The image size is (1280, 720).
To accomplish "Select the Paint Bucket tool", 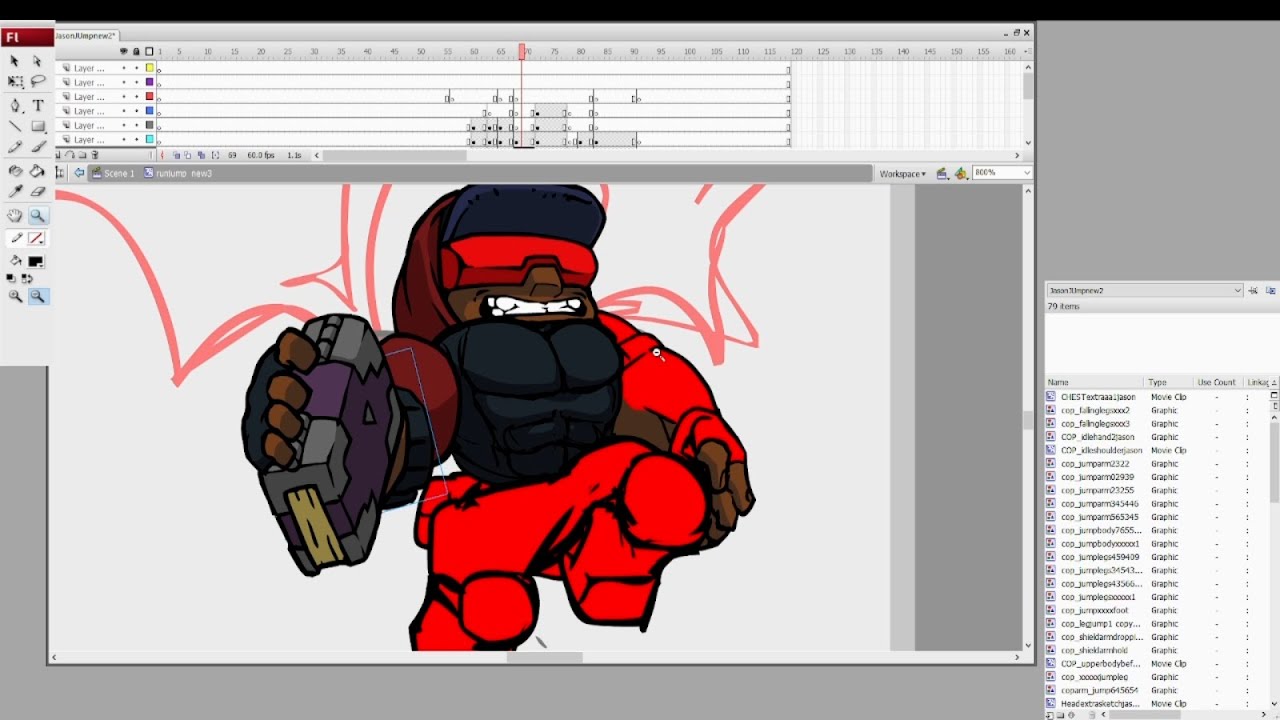I will point(37,170).
